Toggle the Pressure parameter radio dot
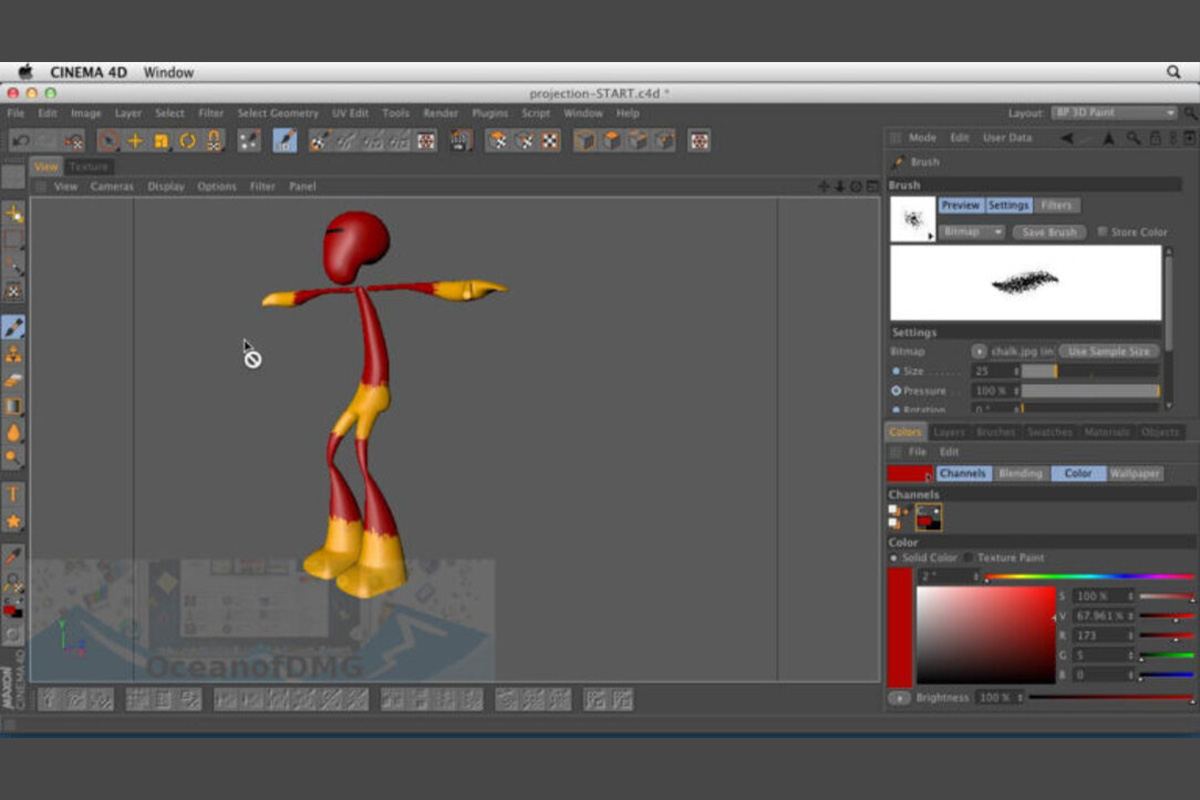This screenshot has height=800, width=1200. pyautogui.click(x=896, y=391)
